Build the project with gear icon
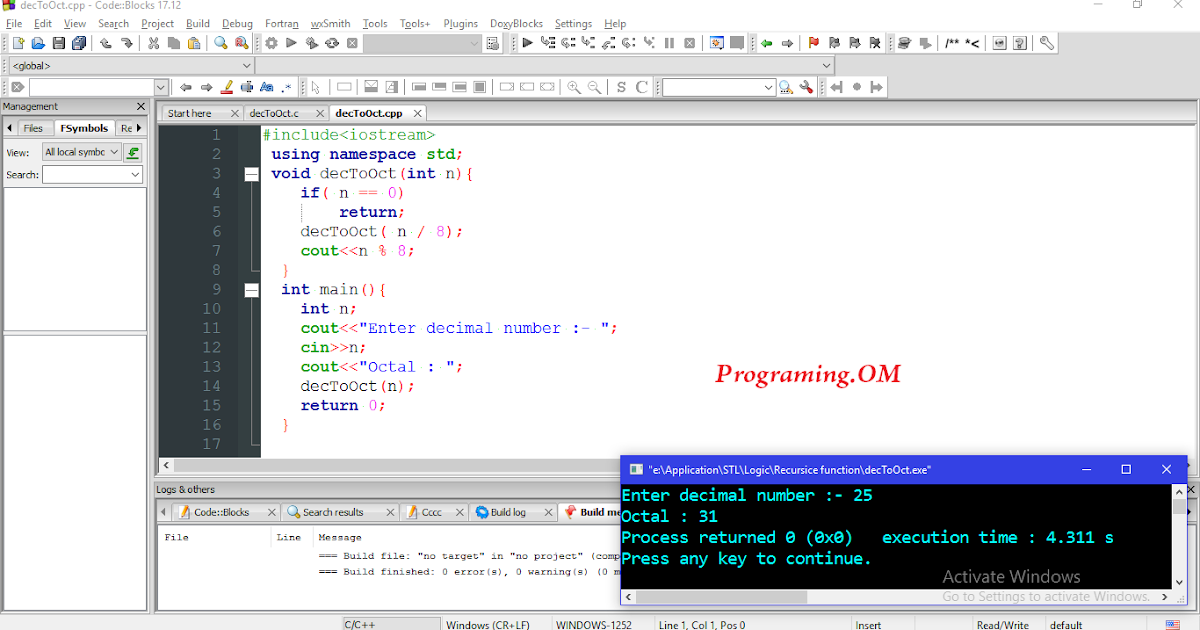 pyautogui.click(x=271, y=43)
